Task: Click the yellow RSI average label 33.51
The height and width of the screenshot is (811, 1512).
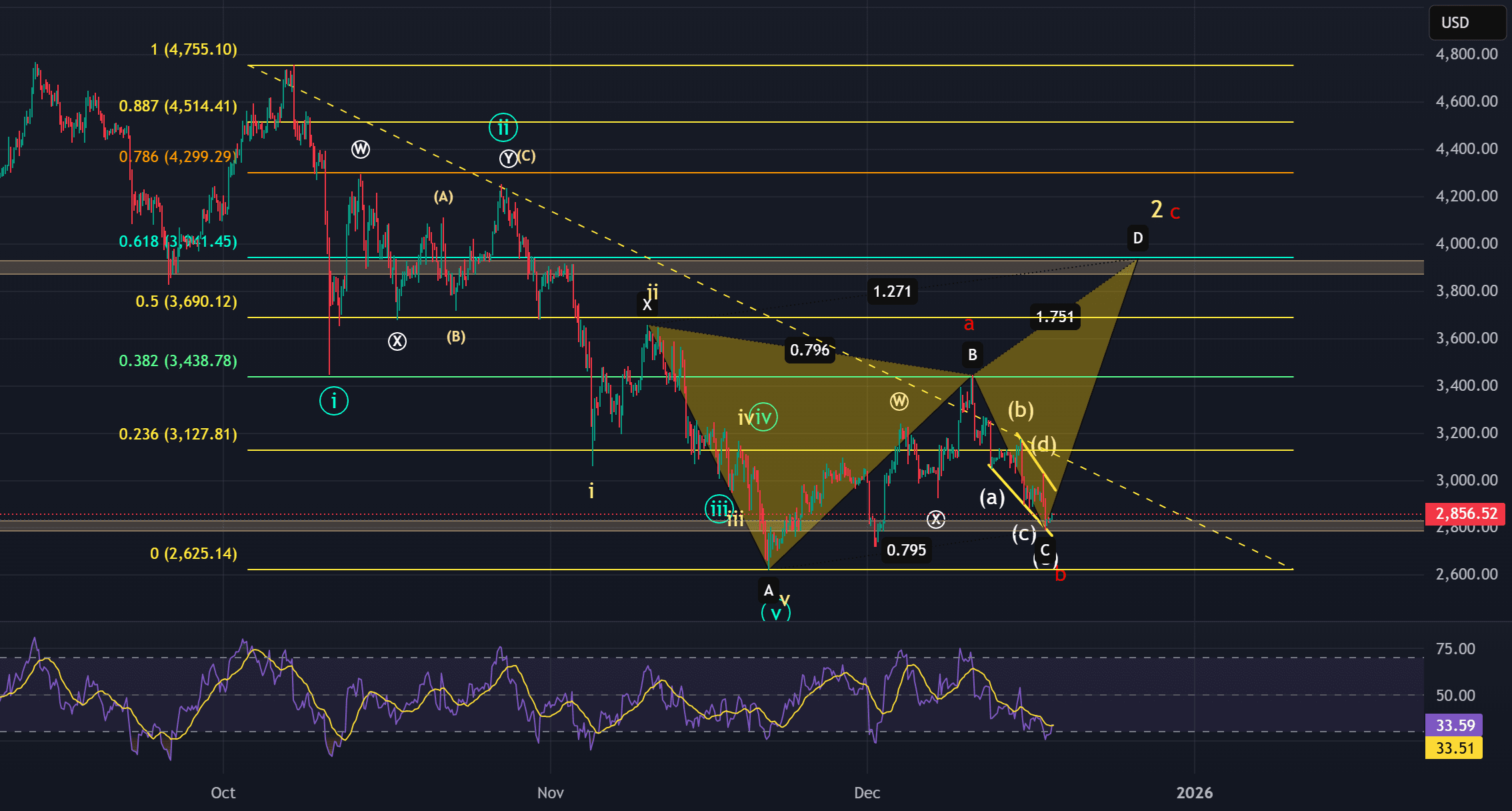Action: [x=1454, y=748]
